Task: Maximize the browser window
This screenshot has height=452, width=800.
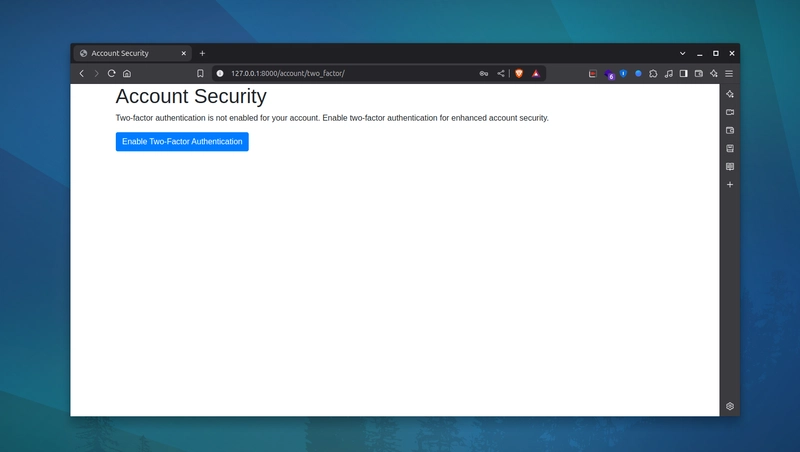Action: click(x=716, y=53)
